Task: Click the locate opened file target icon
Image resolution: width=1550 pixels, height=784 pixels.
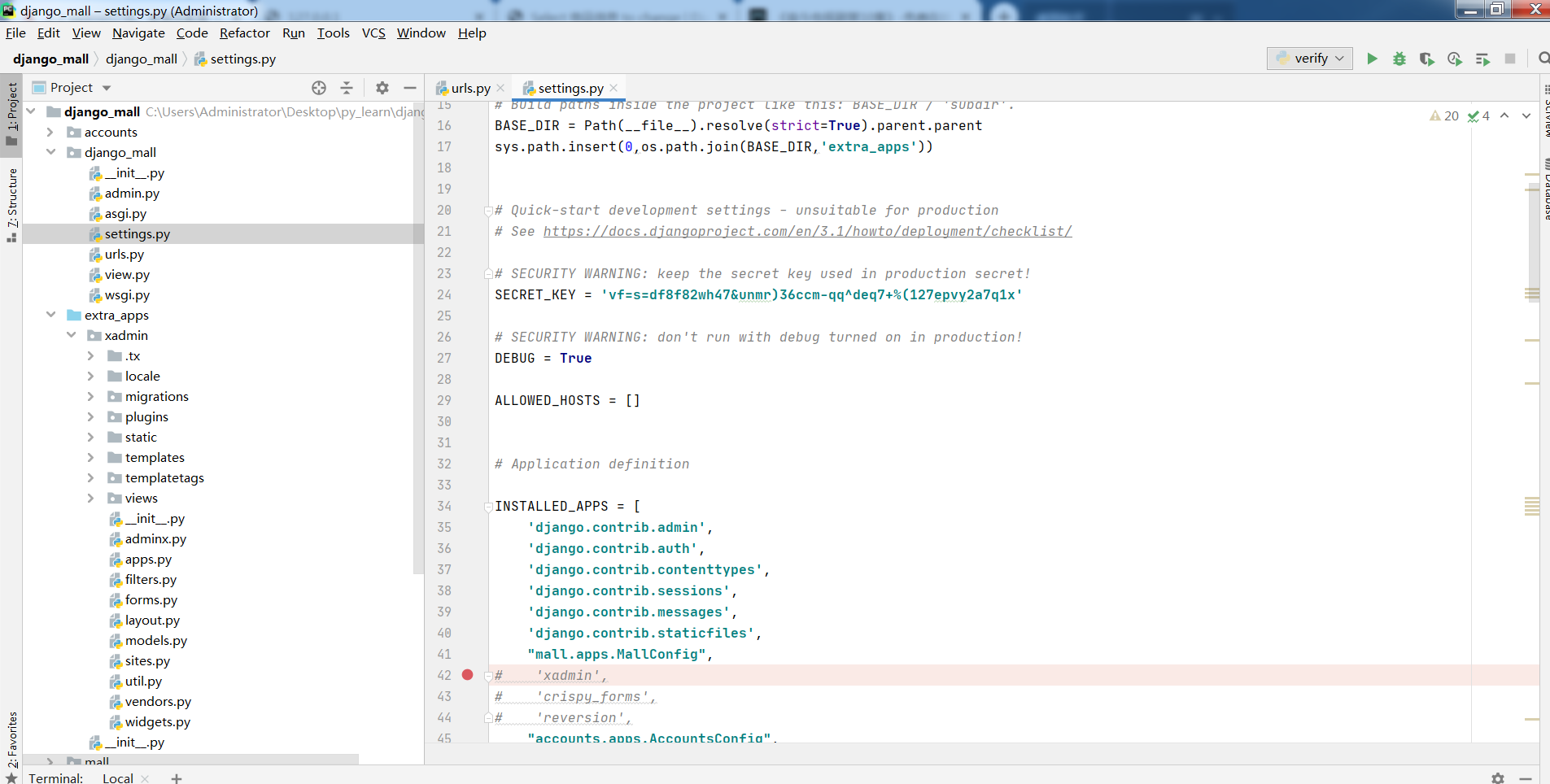Action: tap(319, 88)
